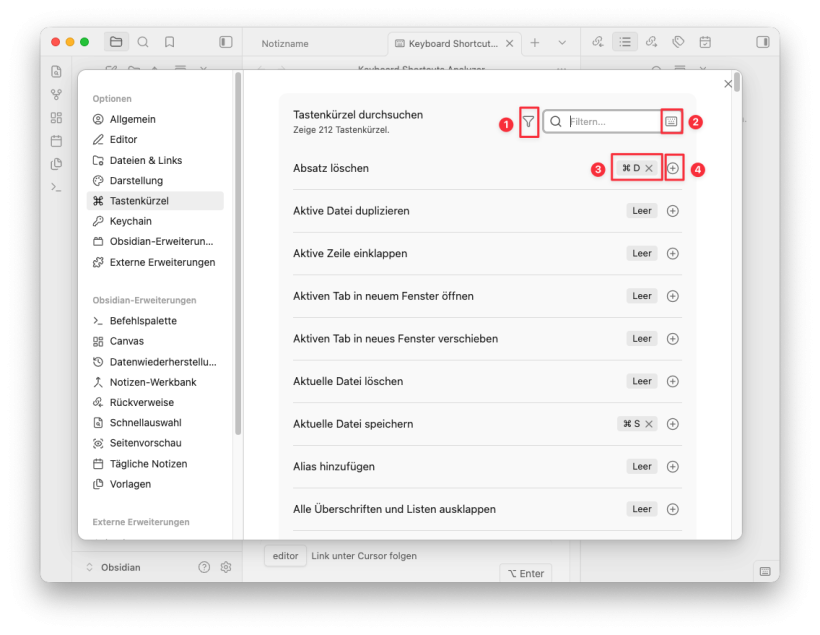Open the graph view icon in the left ribbon
The width and height of the screenshot is (820, 635).
(x=56, y=94)
